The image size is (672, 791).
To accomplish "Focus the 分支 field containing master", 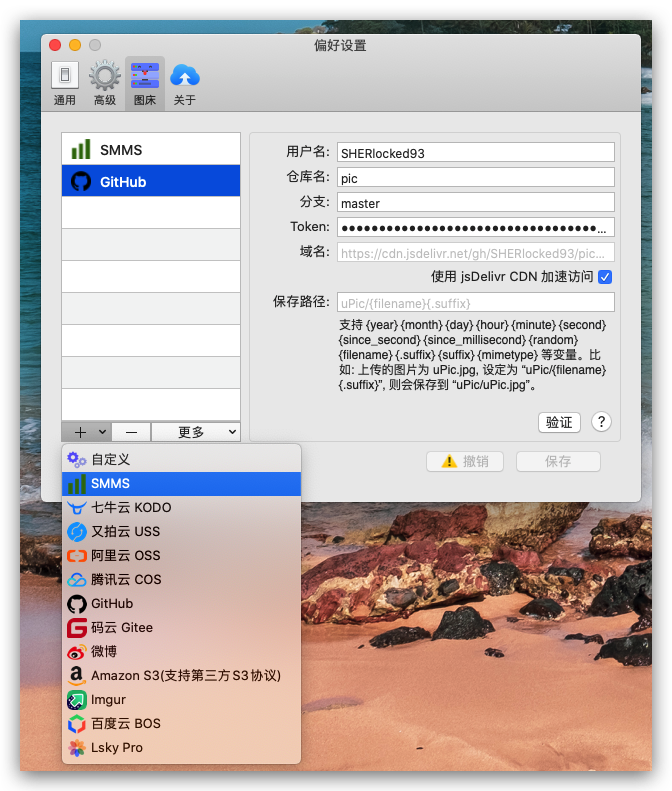I will click(476, 203).
